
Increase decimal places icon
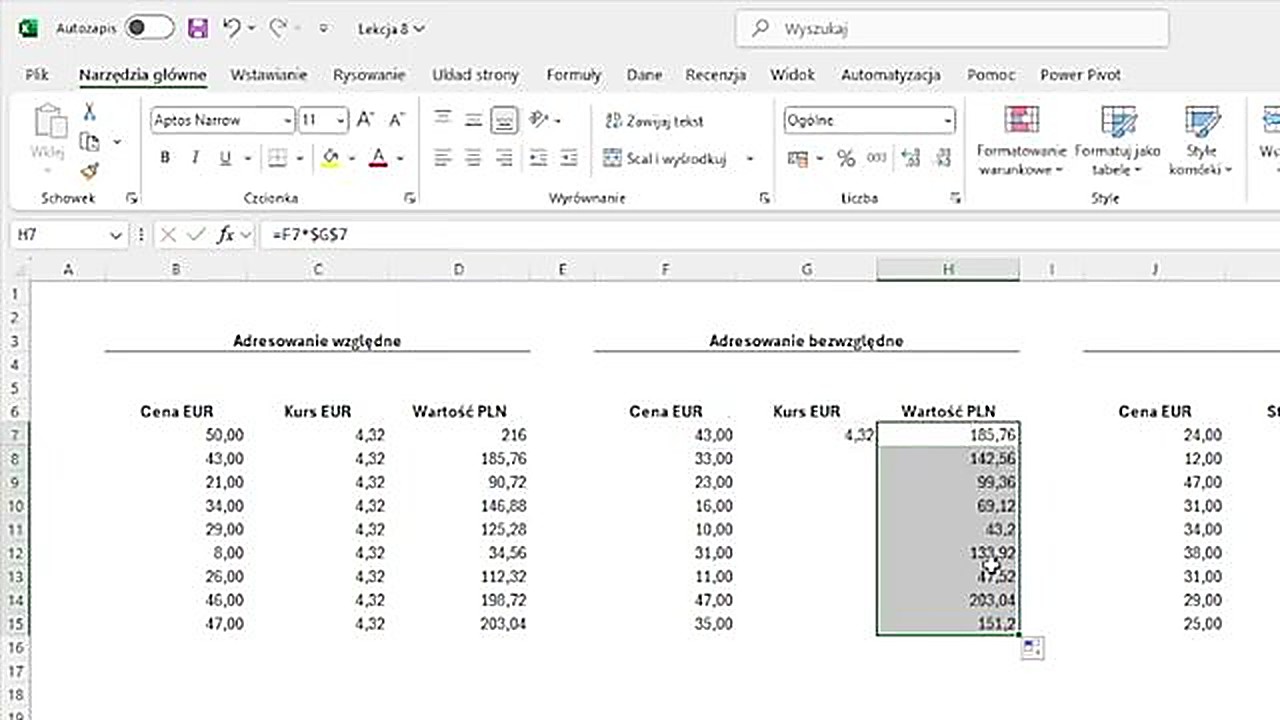coord(911,157)
